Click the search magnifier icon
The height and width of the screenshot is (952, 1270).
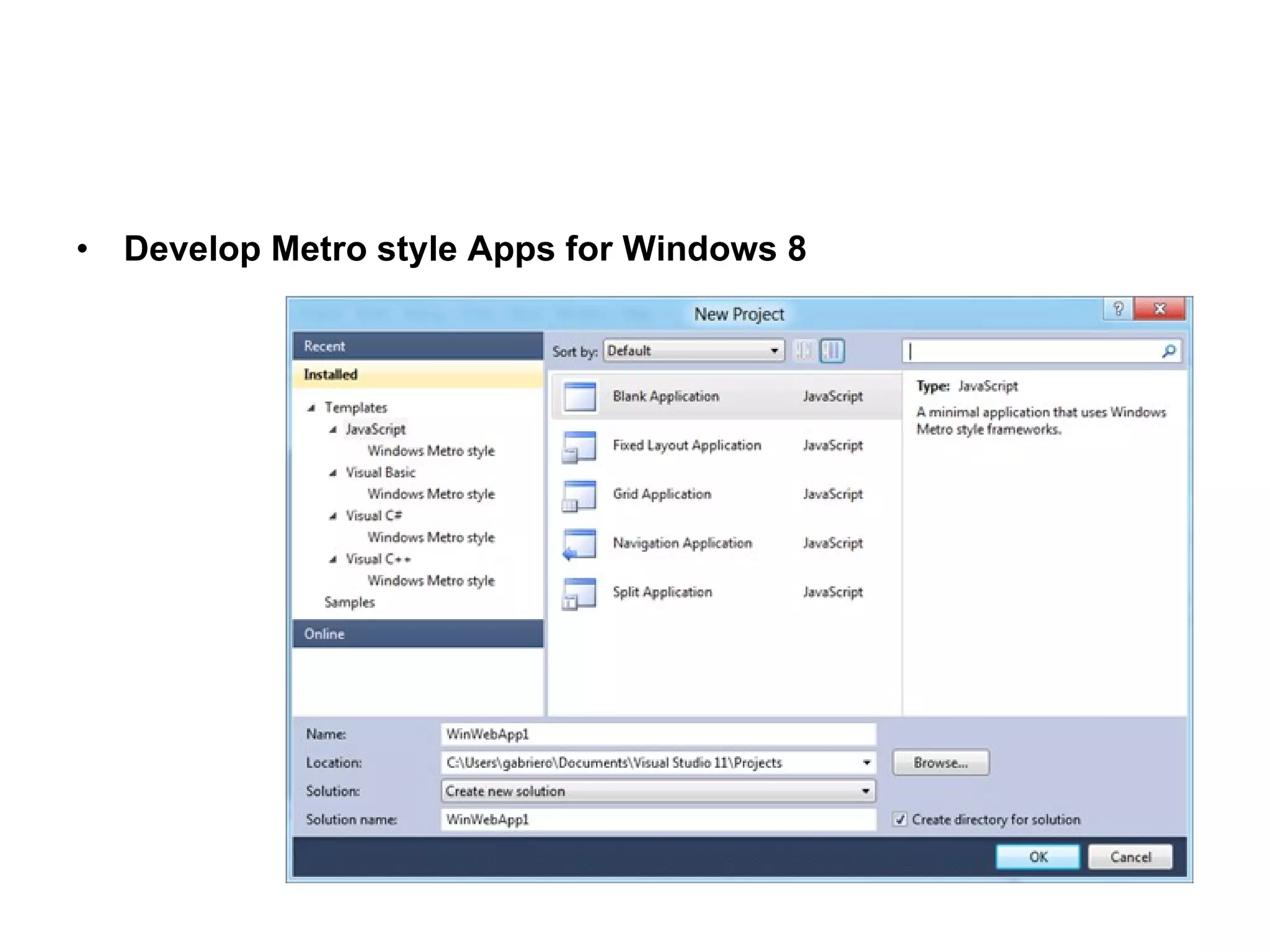click(1168, 351)
